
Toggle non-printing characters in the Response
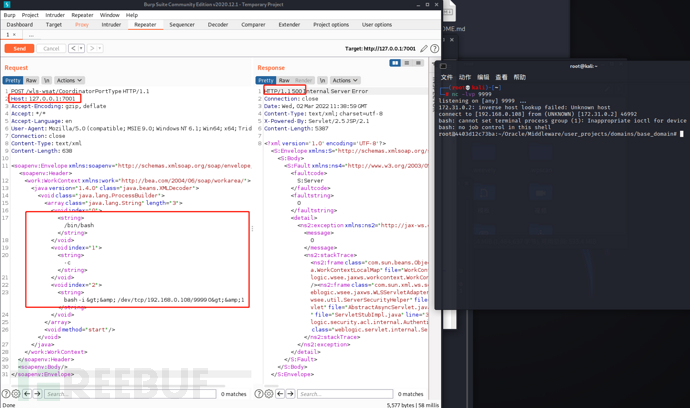click(323, 80)
